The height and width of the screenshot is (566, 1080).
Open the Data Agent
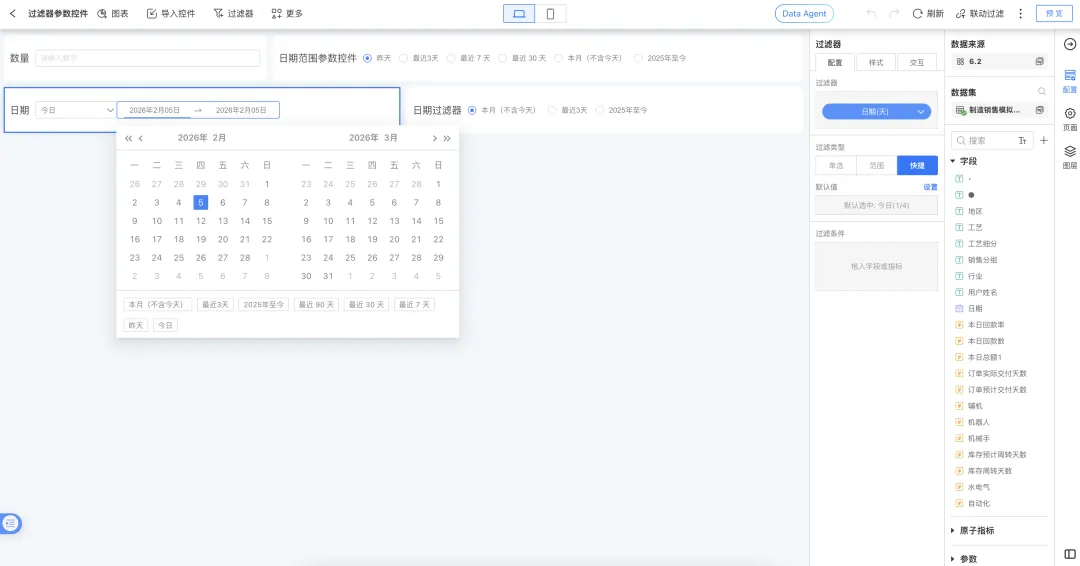pos(804,14)
